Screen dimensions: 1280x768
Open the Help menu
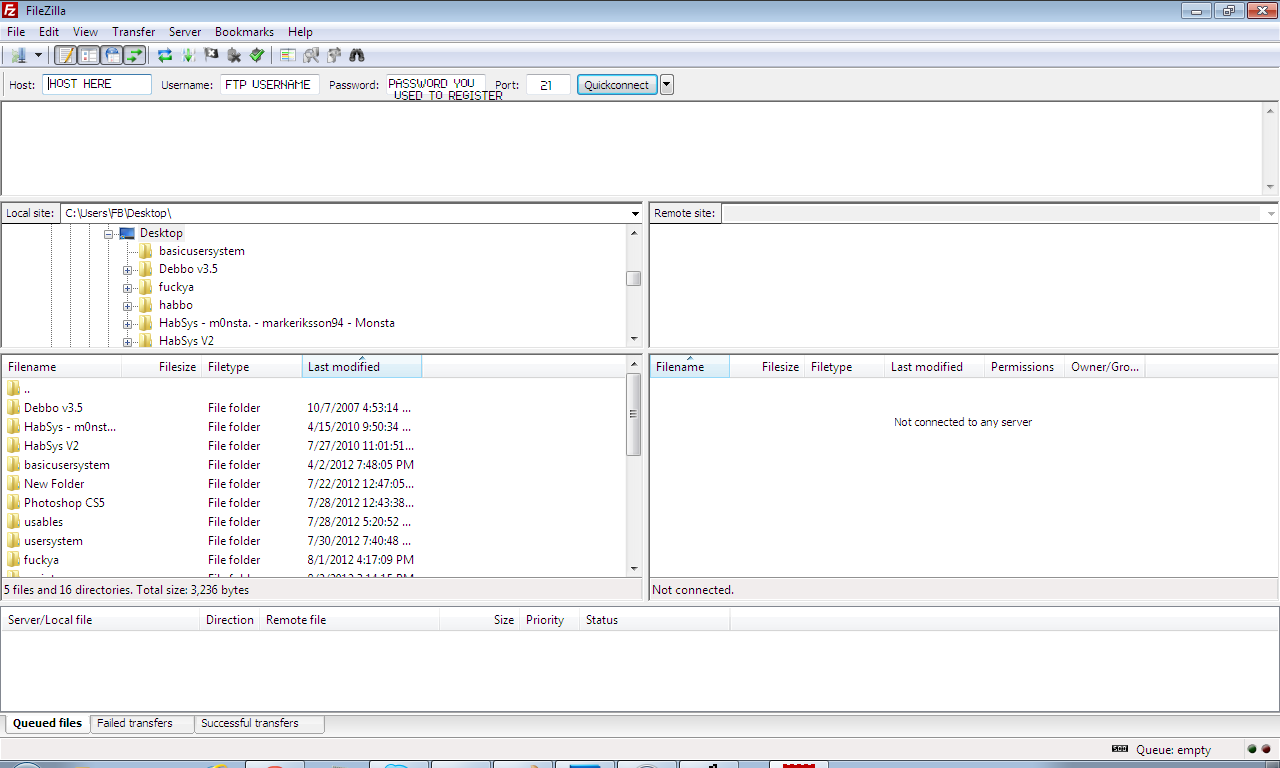coord(300,32)
